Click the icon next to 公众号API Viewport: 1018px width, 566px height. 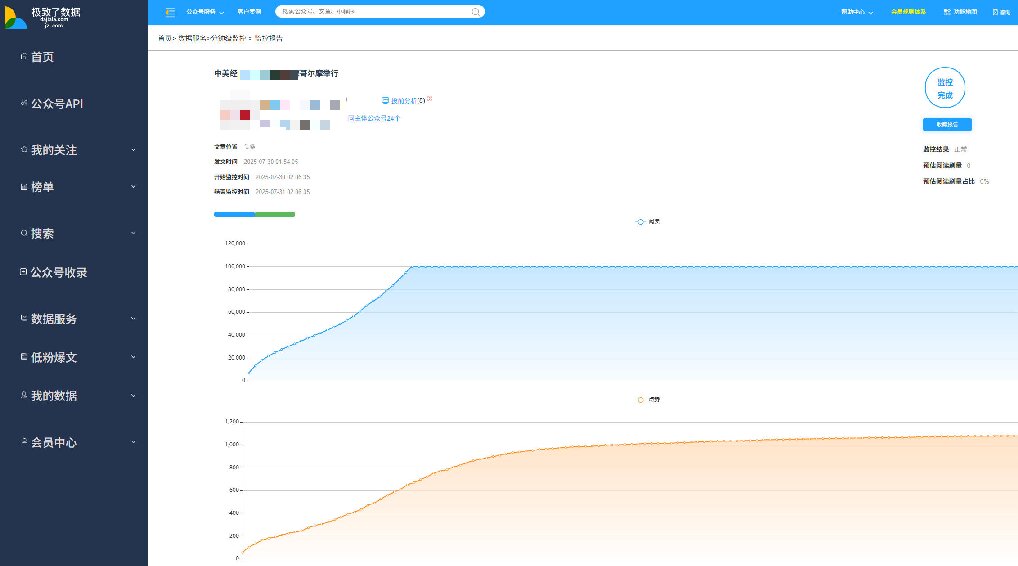24,103
